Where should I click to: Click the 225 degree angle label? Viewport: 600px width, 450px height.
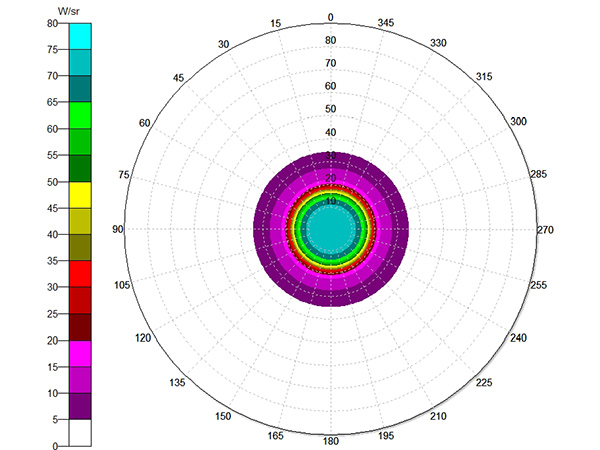(483, 382)
